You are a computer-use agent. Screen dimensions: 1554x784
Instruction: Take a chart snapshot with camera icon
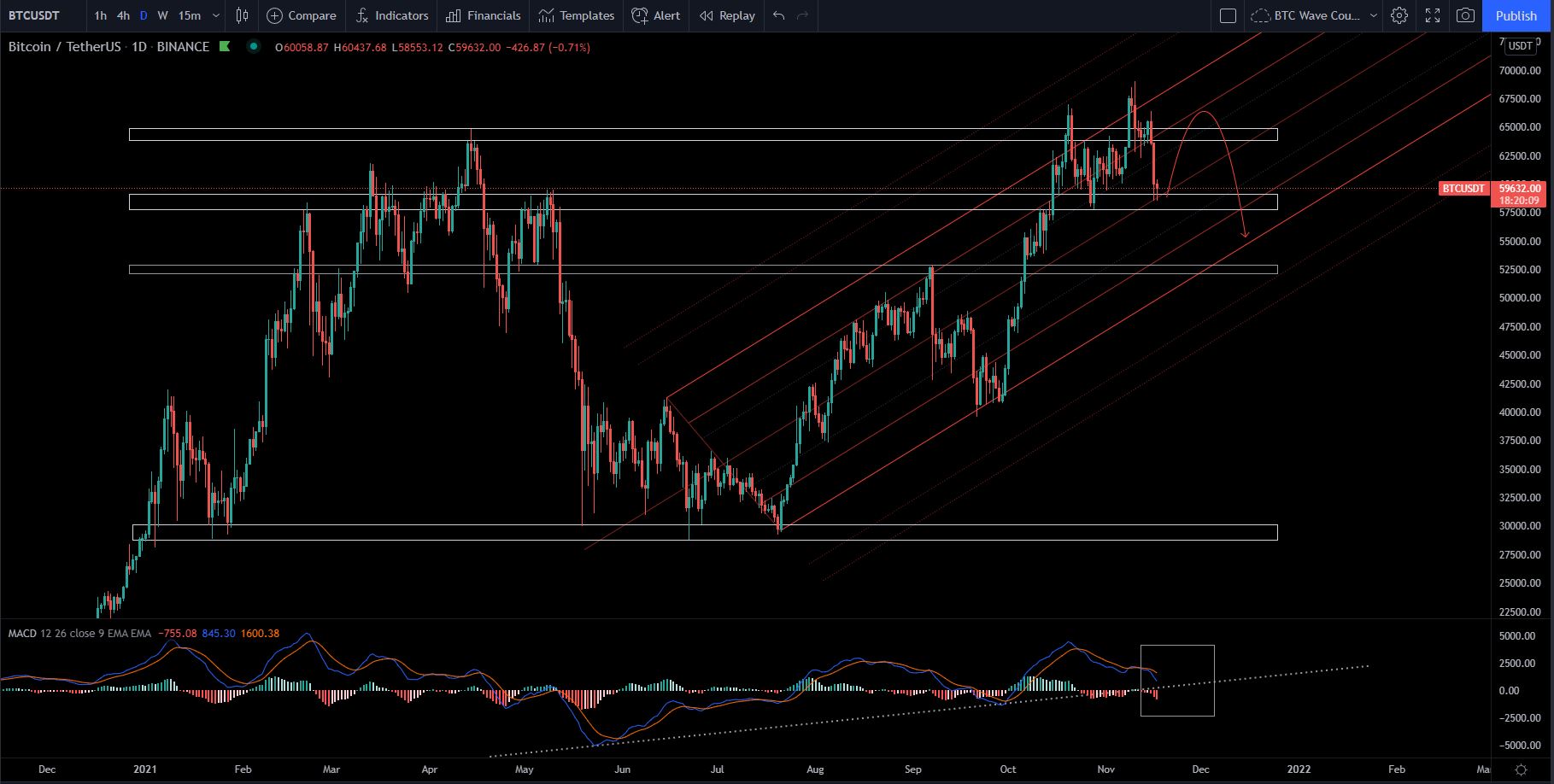1465,15
